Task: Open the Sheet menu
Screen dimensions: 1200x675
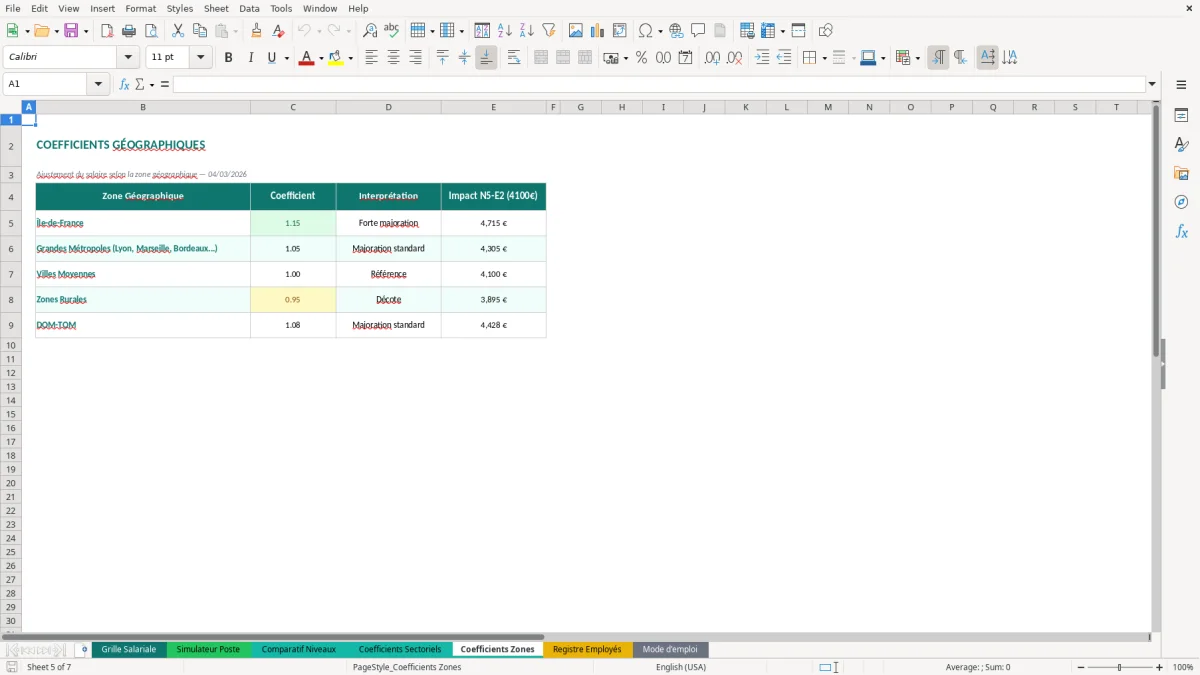Action: coord(216,8)
